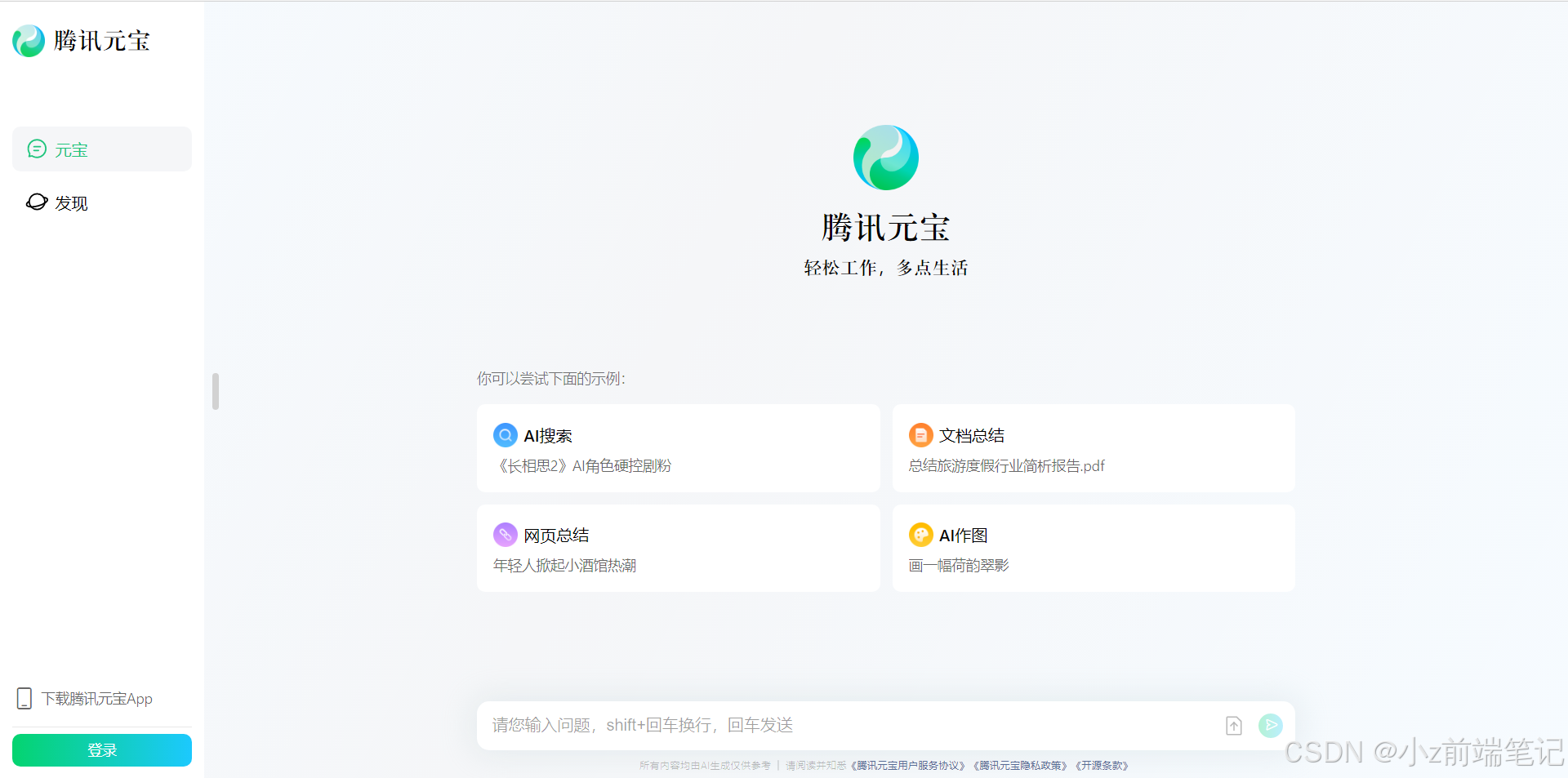Click 《长相思2》AI角色硬控剧粉 example text
Image resolution: width=1568 pixels, height=778 pixels.
[x=583, y=466]
